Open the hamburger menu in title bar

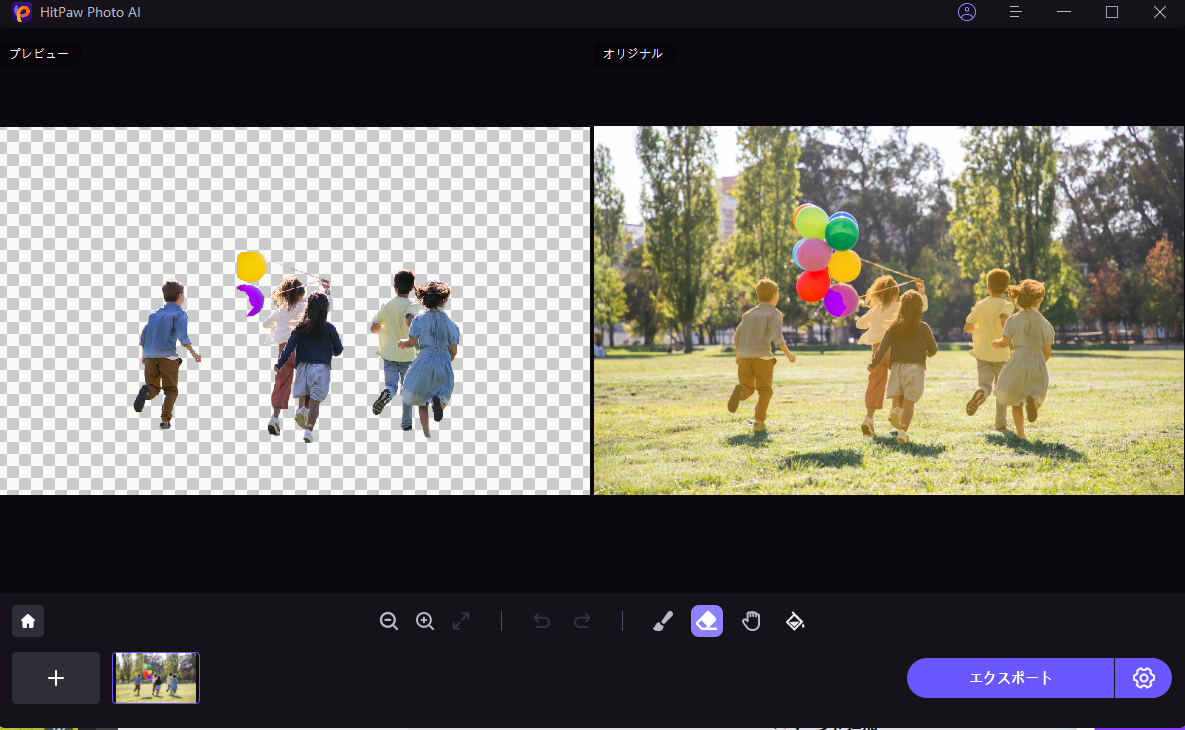click(x=1015, y=12)
